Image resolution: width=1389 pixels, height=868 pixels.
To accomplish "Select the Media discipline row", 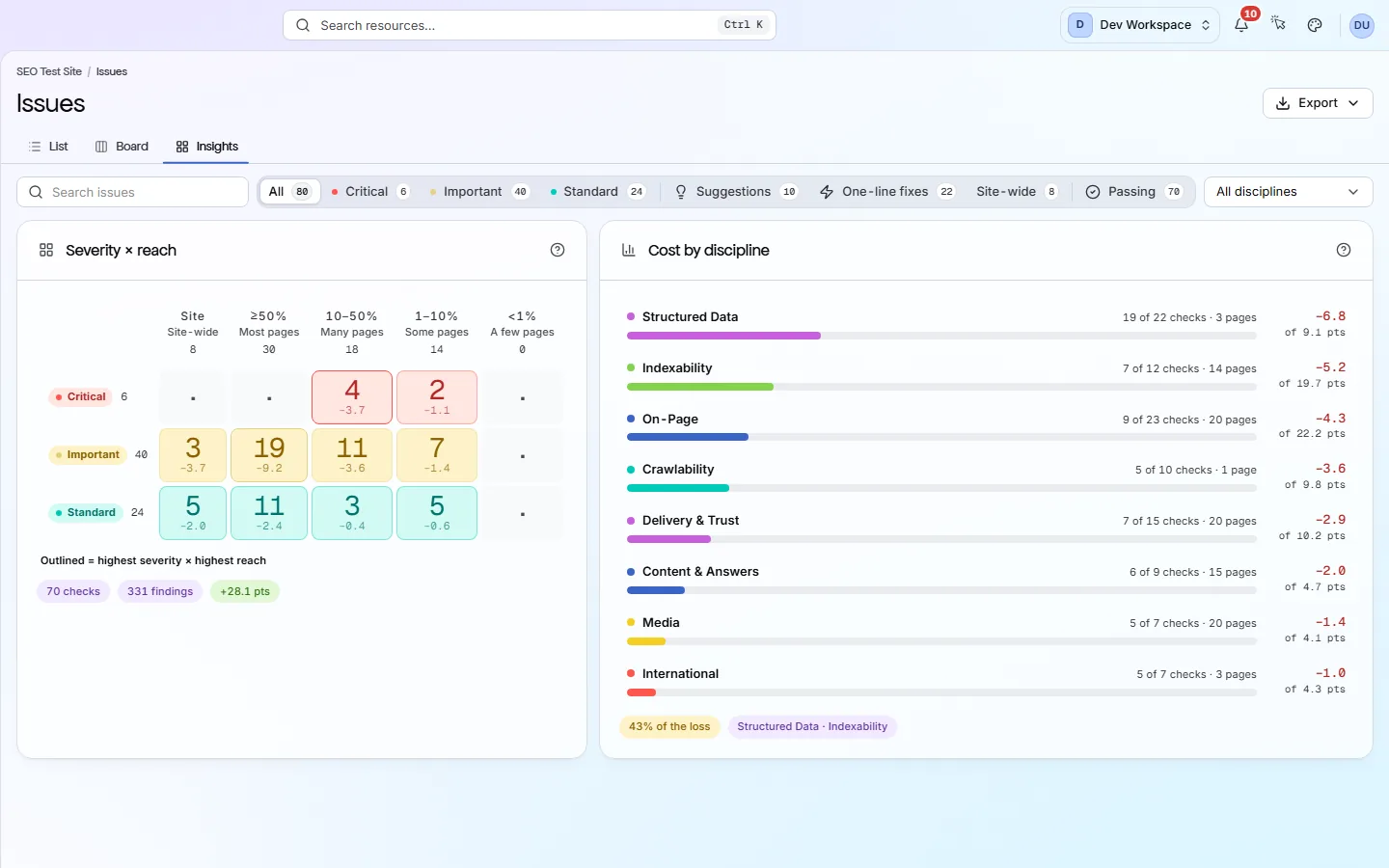I will click(986, 631).
